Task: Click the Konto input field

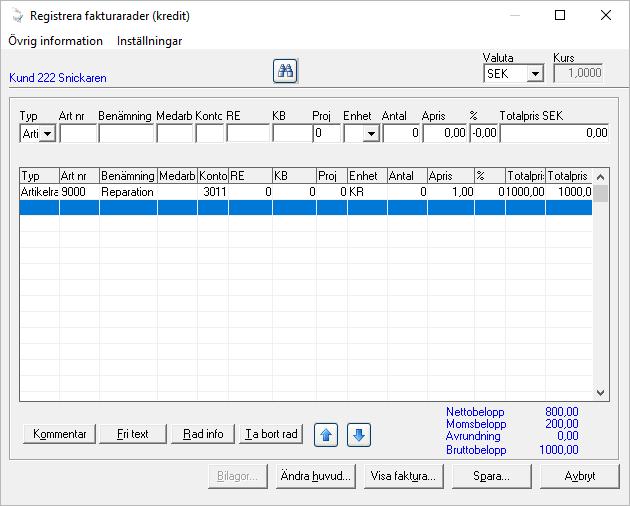Action: coord(209,133)
